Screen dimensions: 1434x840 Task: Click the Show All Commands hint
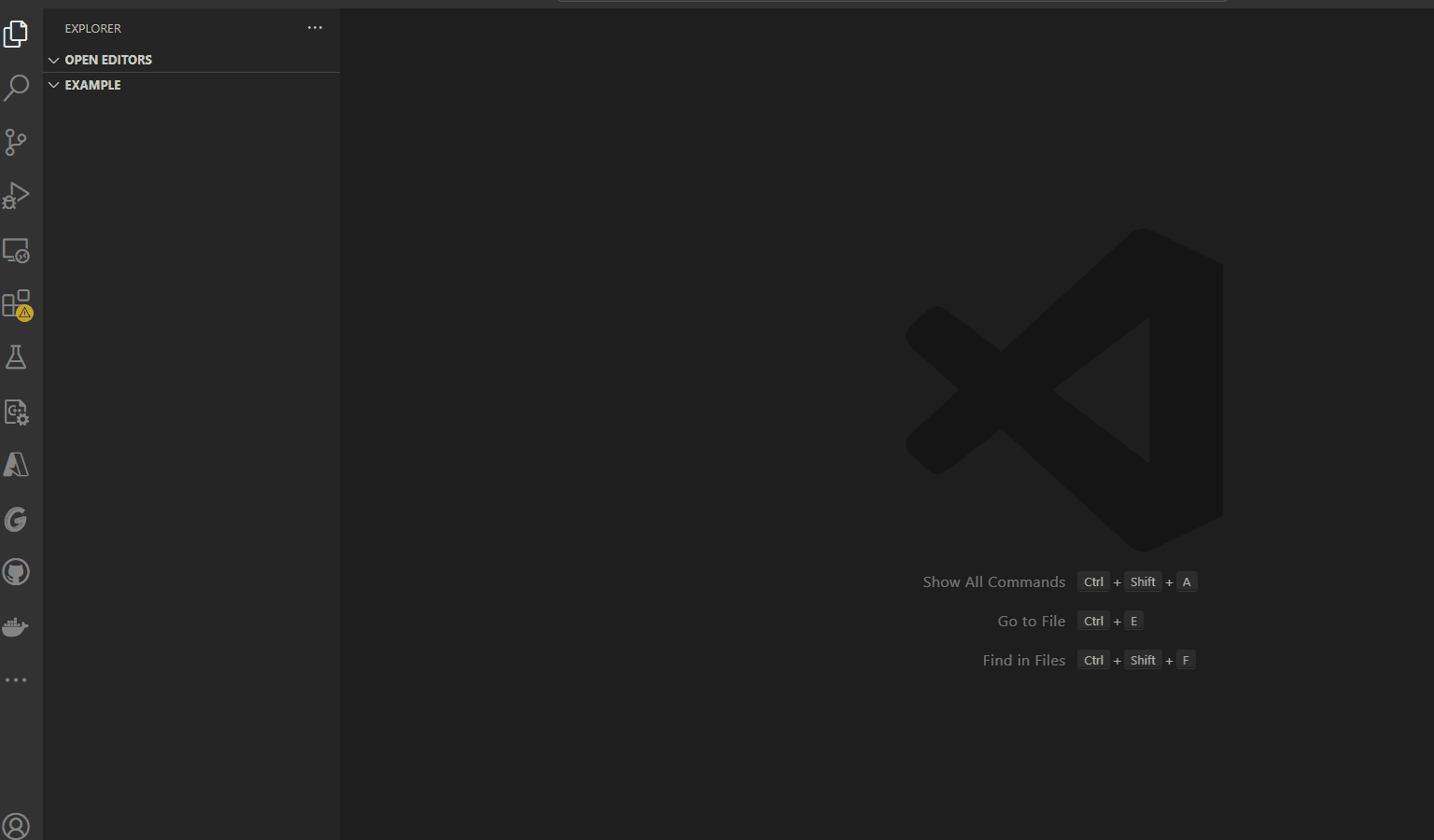pyautogui.click(x=994, y=581)
